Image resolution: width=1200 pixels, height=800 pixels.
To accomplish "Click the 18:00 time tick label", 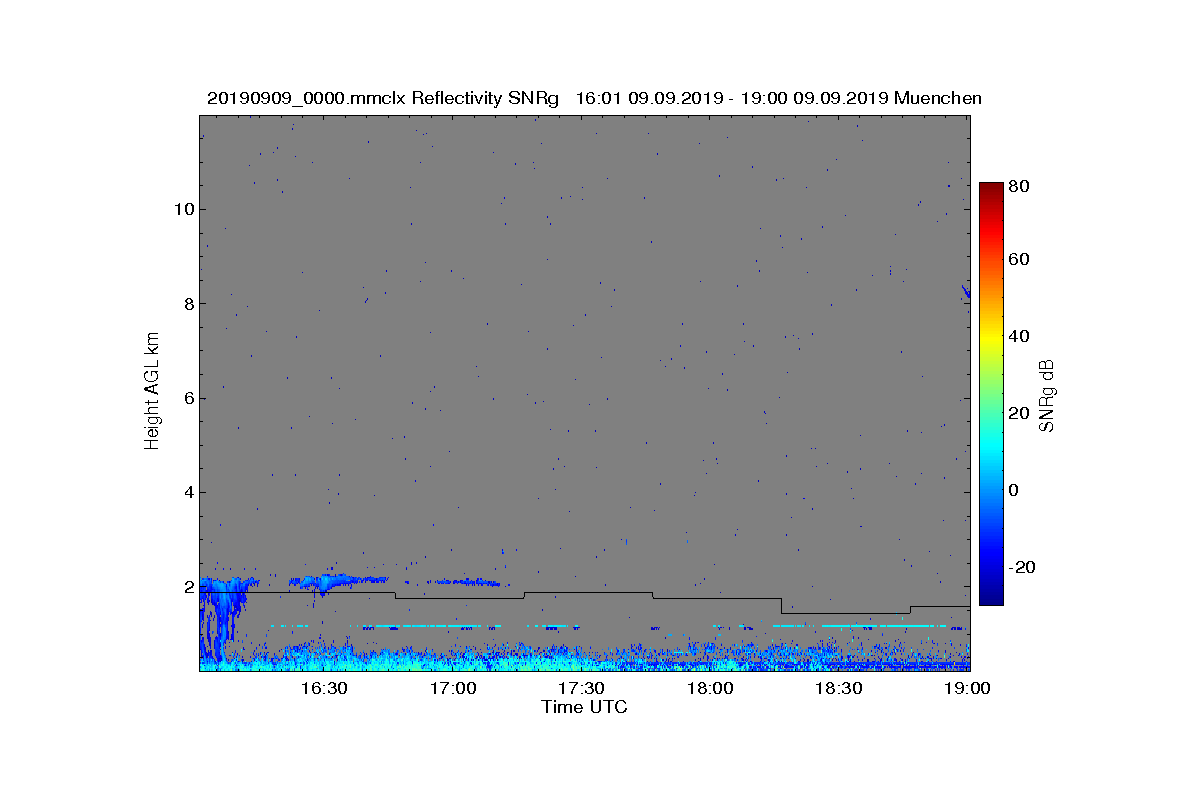I will pyautogui.click(x=710, y=688).
